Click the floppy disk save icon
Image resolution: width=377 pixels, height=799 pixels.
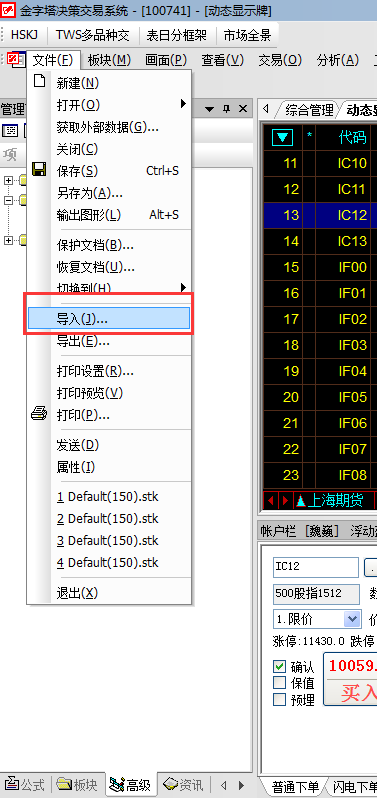click(39, 170)
